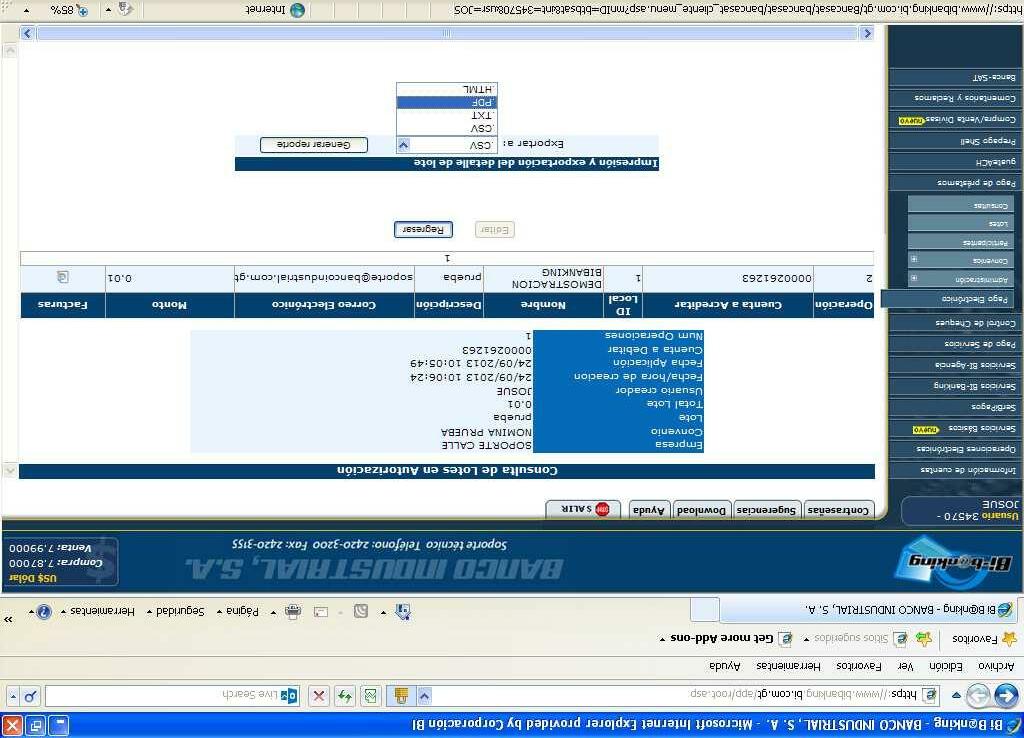Open Control de Cheques in sidebar

click(953, 323)
